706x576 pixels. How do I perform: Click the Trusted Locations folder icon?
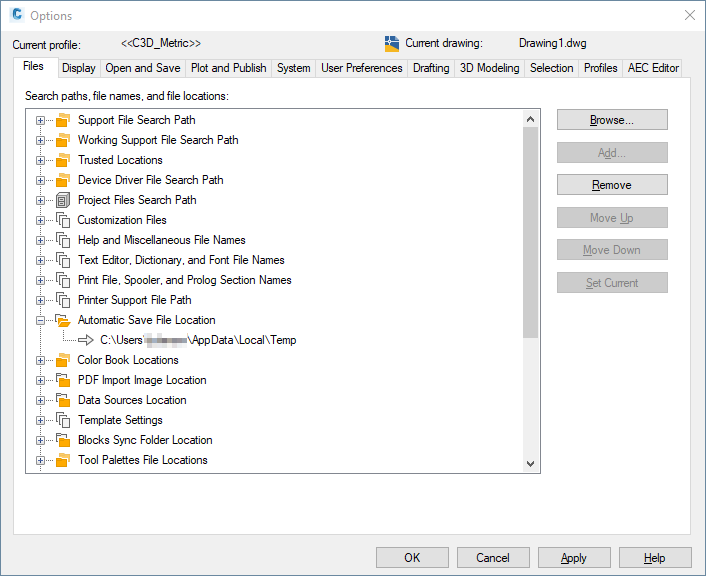(63, 160)
